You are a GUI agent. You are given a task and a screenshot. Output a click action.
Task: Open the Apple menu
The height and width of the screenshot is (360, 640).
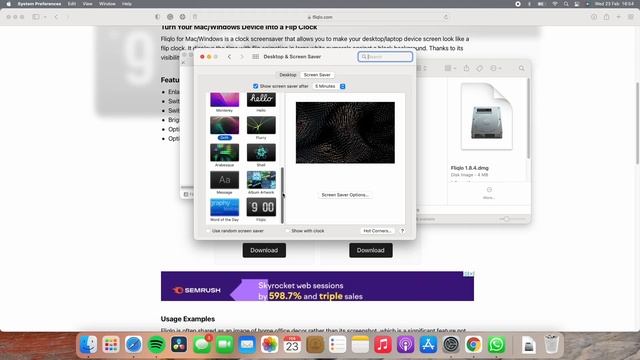tap(8, 4)
